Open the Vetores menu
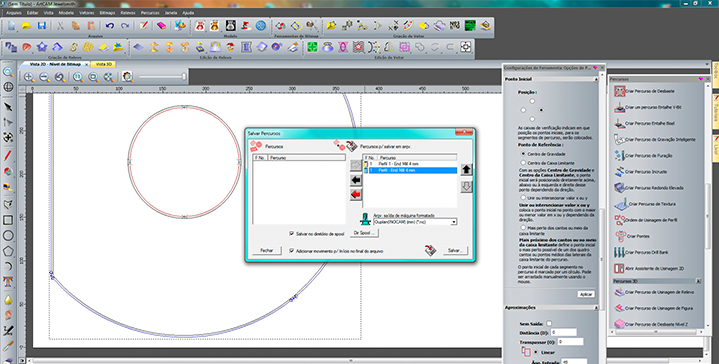This screenshot has height=364, width=719. 87,13
